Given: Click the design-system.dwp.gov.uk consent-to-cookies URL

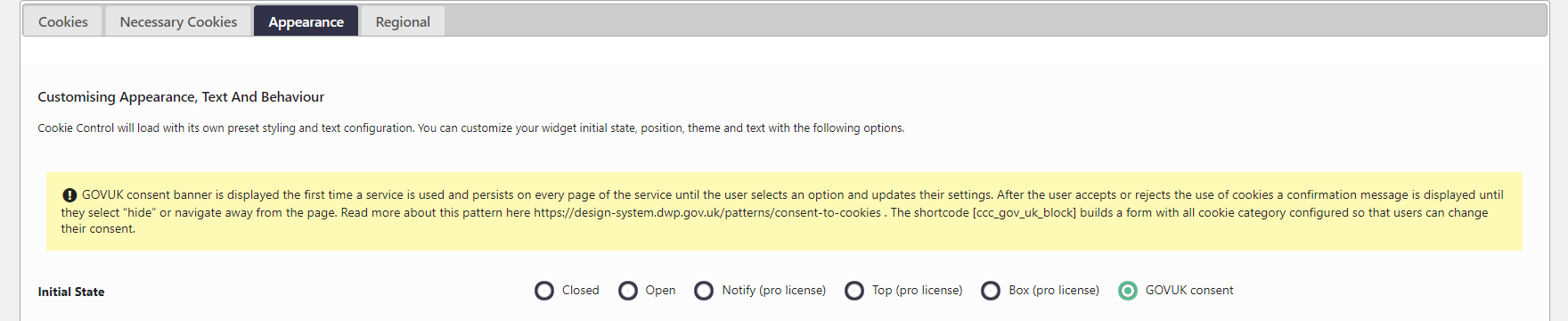Looking at the screenshot, I should pyautogui.click(x=707, y=212).
